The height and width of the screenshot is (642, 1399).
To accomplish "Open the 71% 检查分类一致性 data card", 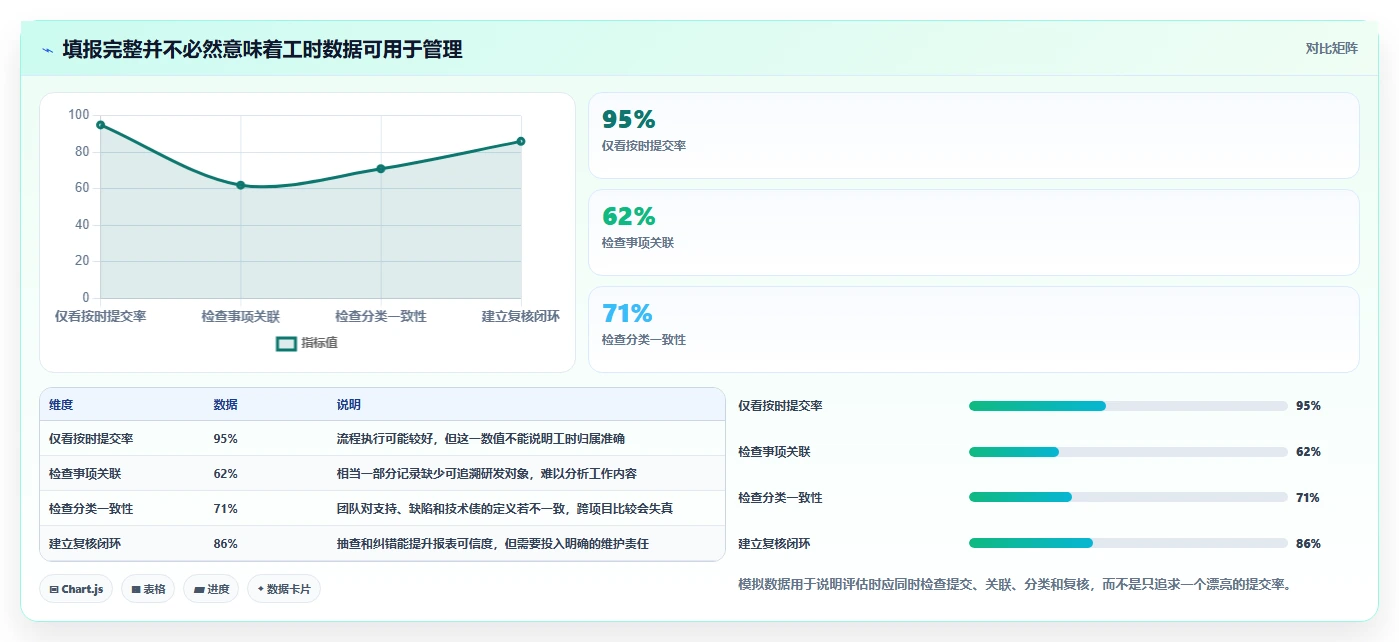I will tap(973, 329).
